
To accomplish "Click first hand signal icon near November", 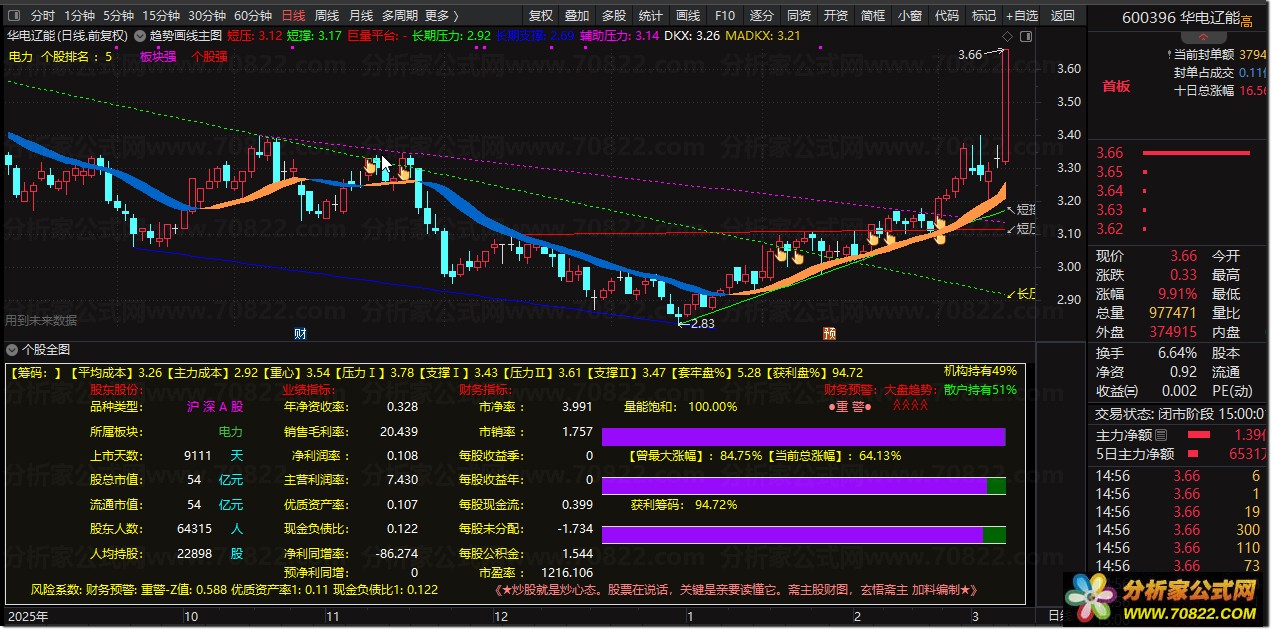I will (x=370, y=167).
